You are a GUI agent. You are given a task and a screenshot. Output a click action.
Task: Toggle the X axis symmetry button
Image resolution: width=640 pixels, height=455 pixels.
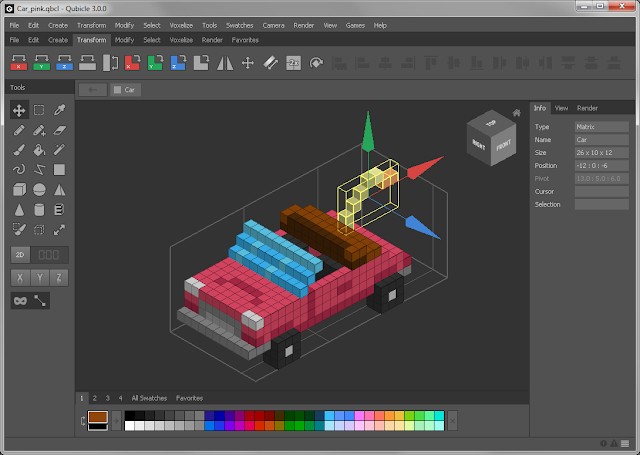pos(20,278)
